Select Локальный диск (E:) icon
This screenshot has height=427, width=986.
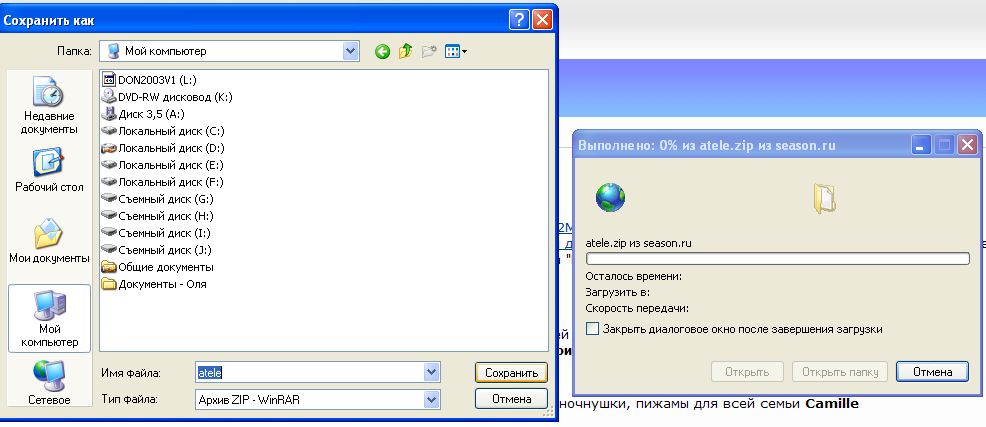point(109,165)
